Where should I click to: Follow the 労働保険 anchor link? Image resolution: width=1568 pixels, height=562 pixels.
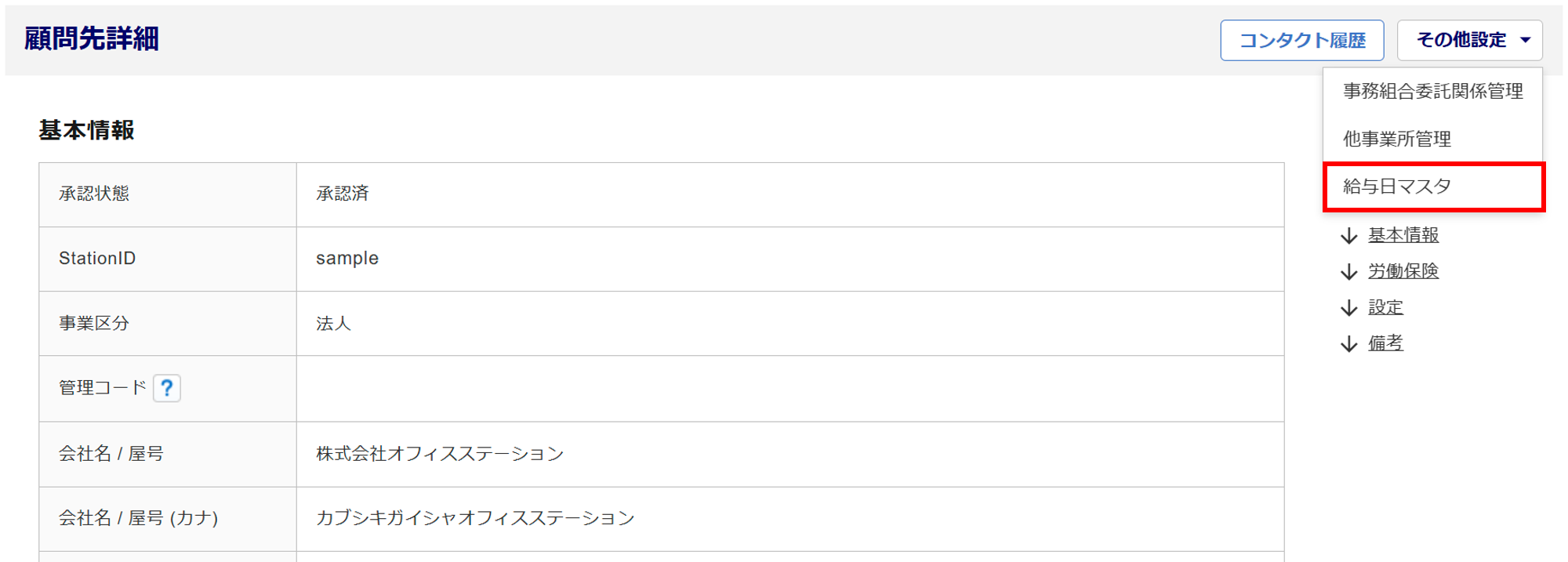tap(1403, 271)
